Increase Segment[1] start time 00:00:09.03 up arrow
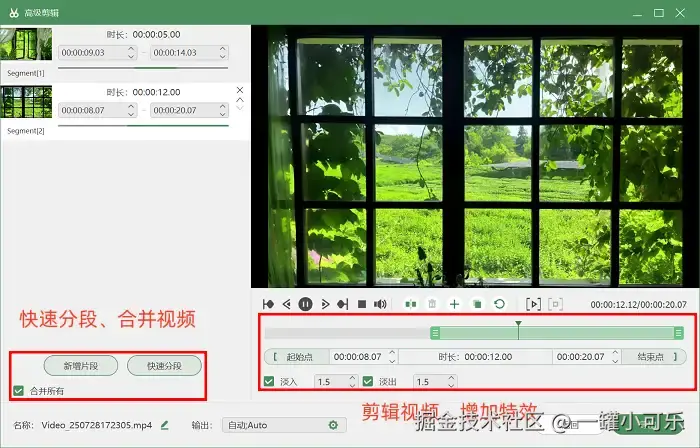 131,49
